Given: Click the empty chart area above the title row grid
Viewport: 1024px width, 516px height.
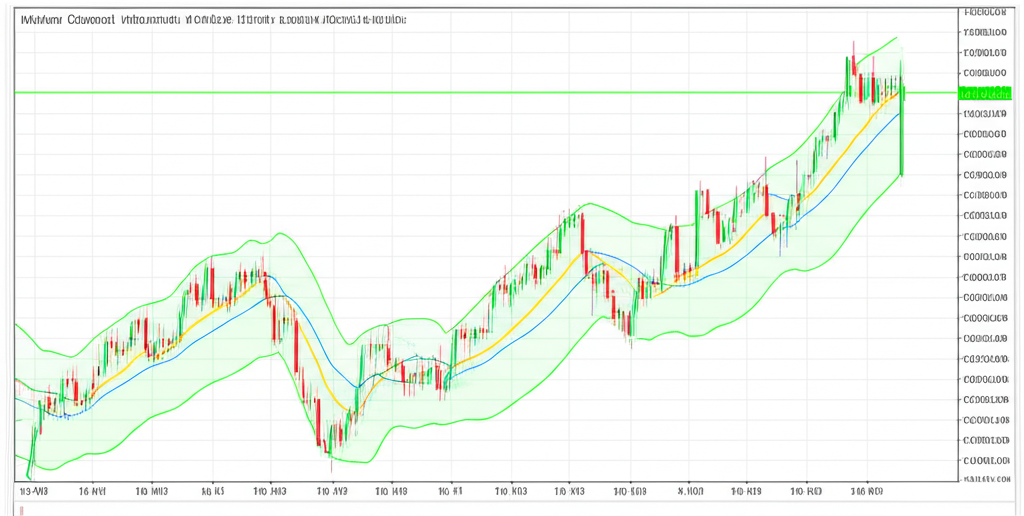Looking at the screenshot, I should 600,50.
